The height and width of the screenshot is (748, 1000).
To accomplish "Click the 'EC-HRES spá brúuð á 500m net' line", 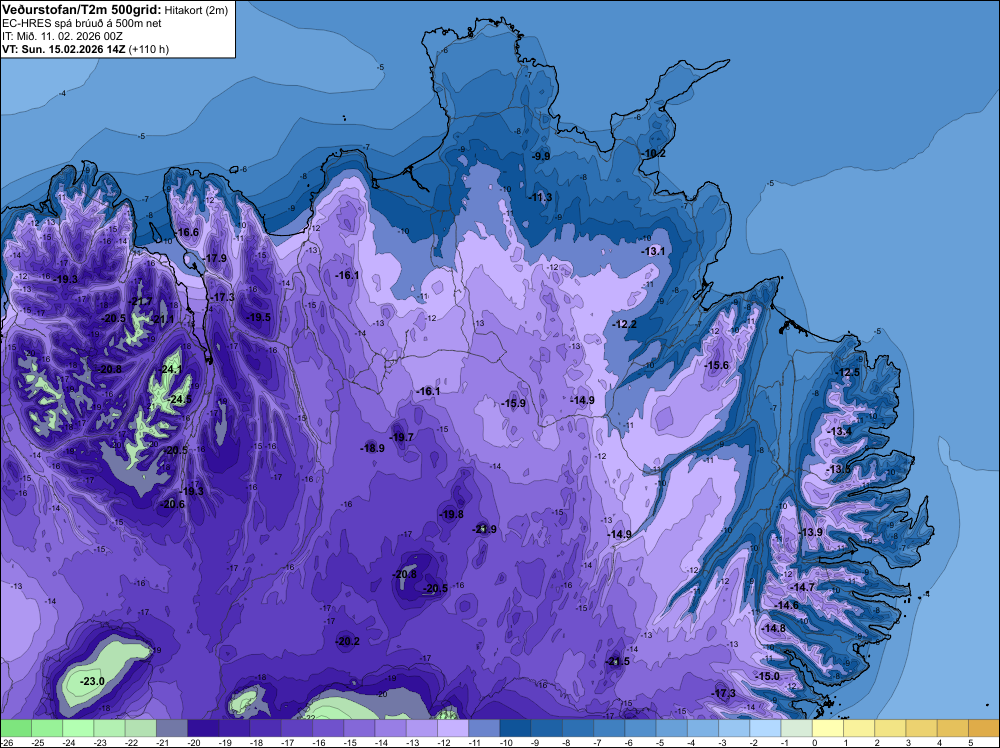I will point(82,23).
